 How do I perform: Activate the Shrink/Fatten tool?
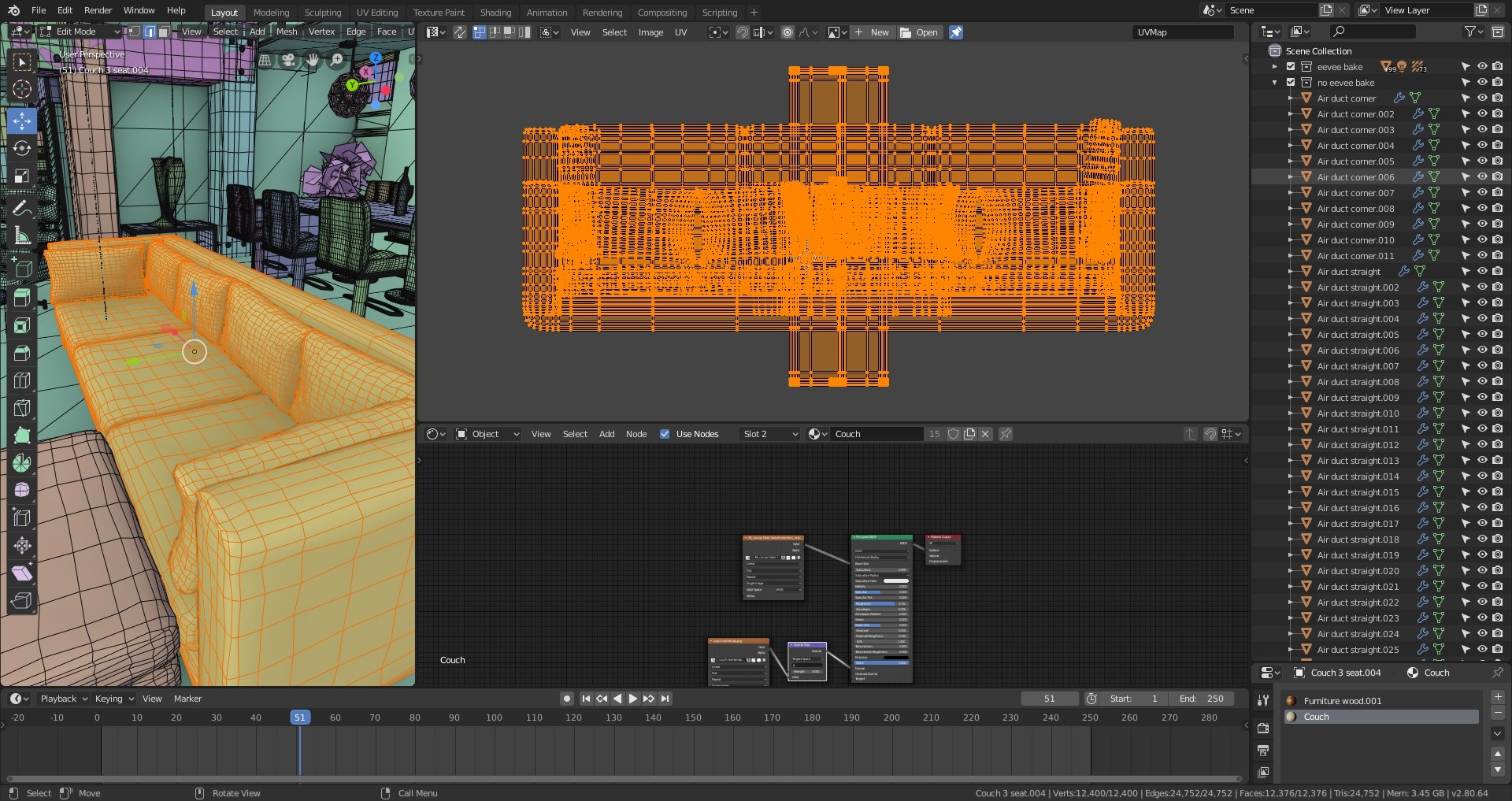22,546
